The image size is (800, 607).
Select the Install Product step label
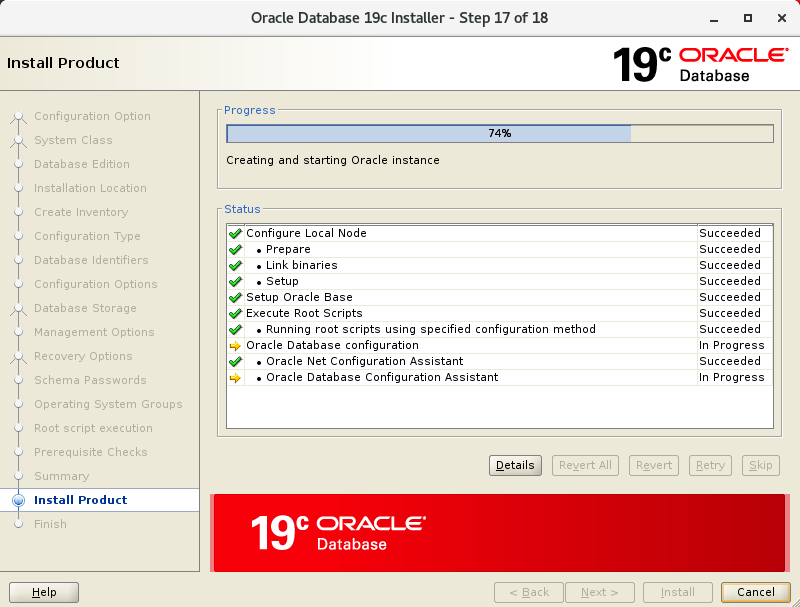coord(81,500)
